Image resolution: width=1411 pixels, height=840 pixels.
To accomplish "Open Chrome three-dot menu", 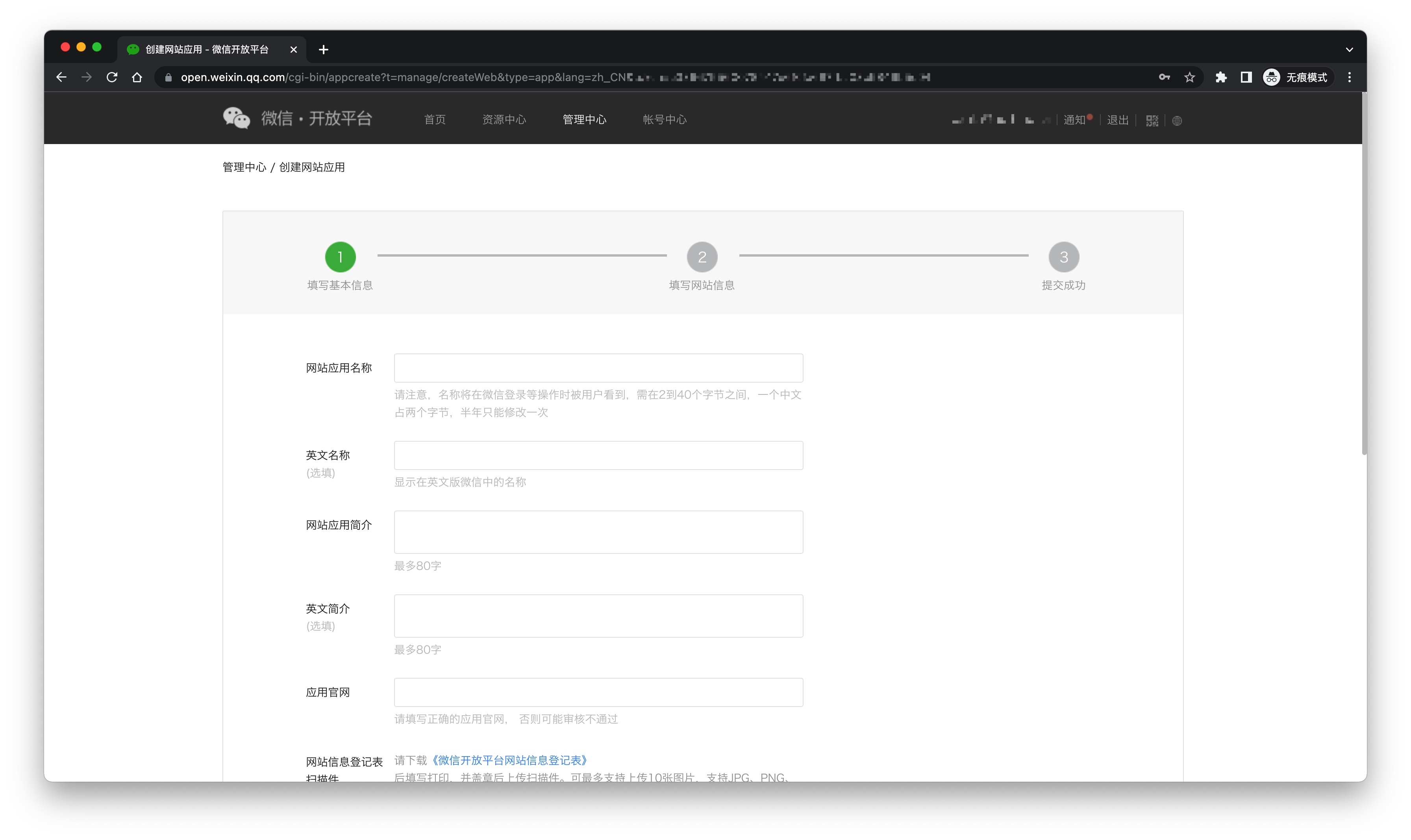I will click(1349, 78).
